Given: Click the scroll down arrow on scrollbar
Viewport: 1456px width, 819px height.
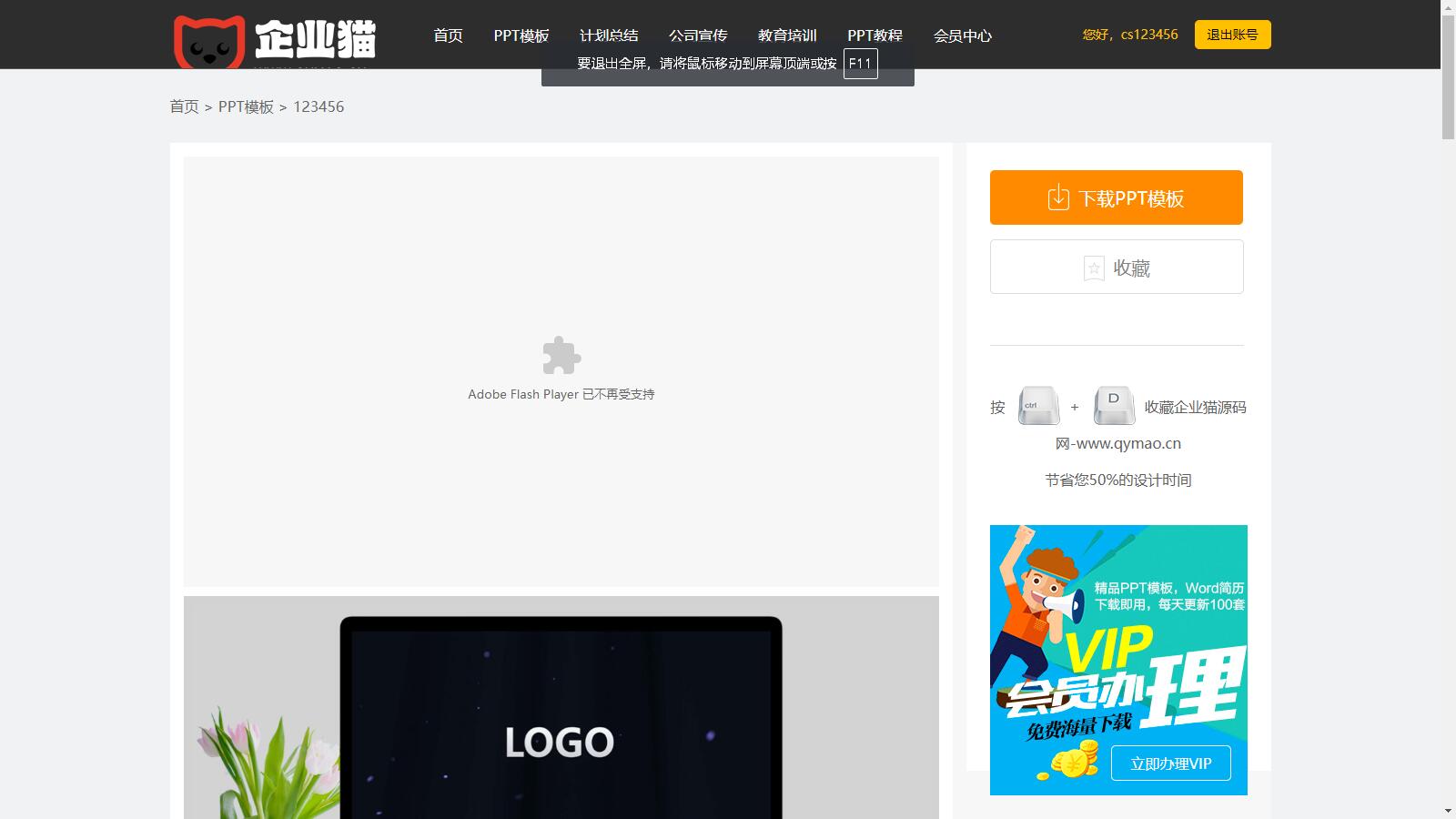Looking at the screenshot, I should tap(1448, 811).
